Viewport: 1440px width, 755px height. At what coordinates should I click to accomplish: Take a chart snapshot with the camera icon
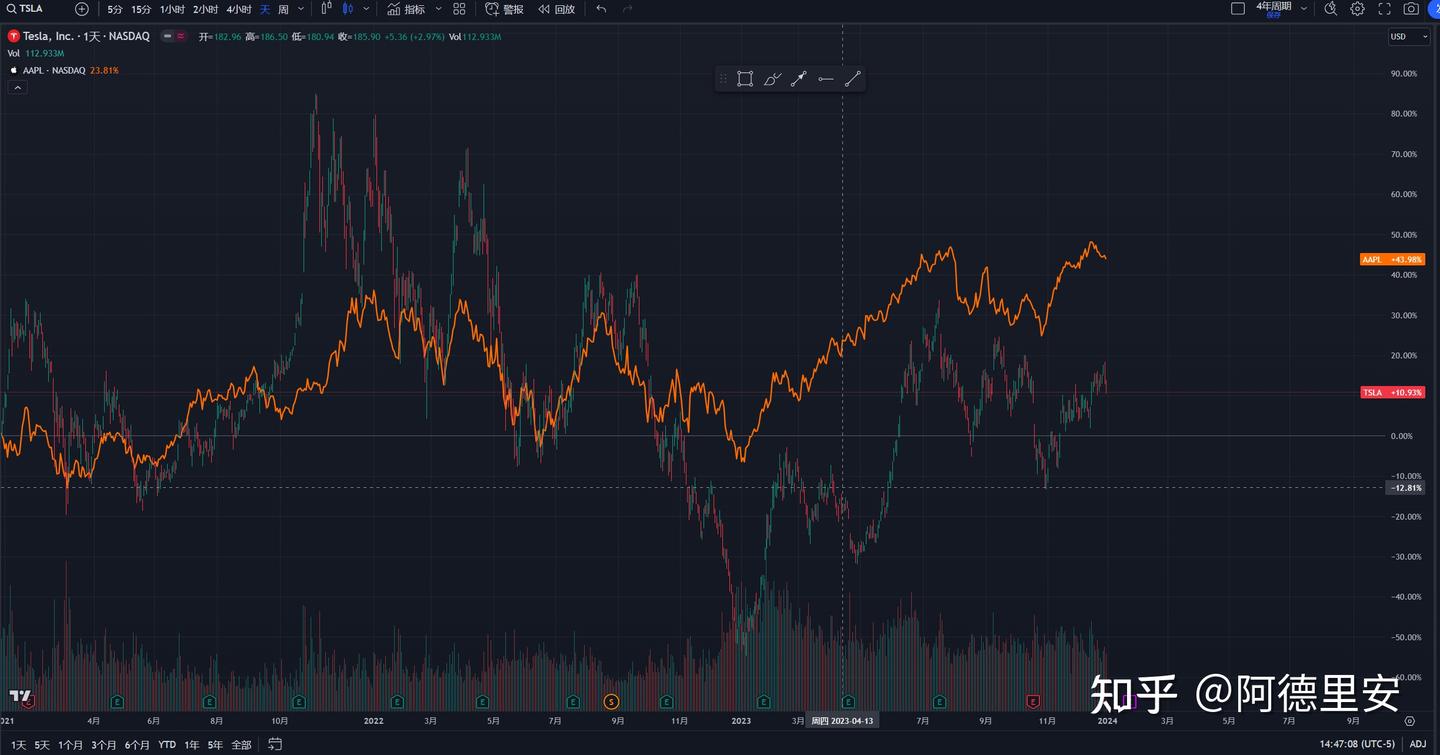[1410, 9]
